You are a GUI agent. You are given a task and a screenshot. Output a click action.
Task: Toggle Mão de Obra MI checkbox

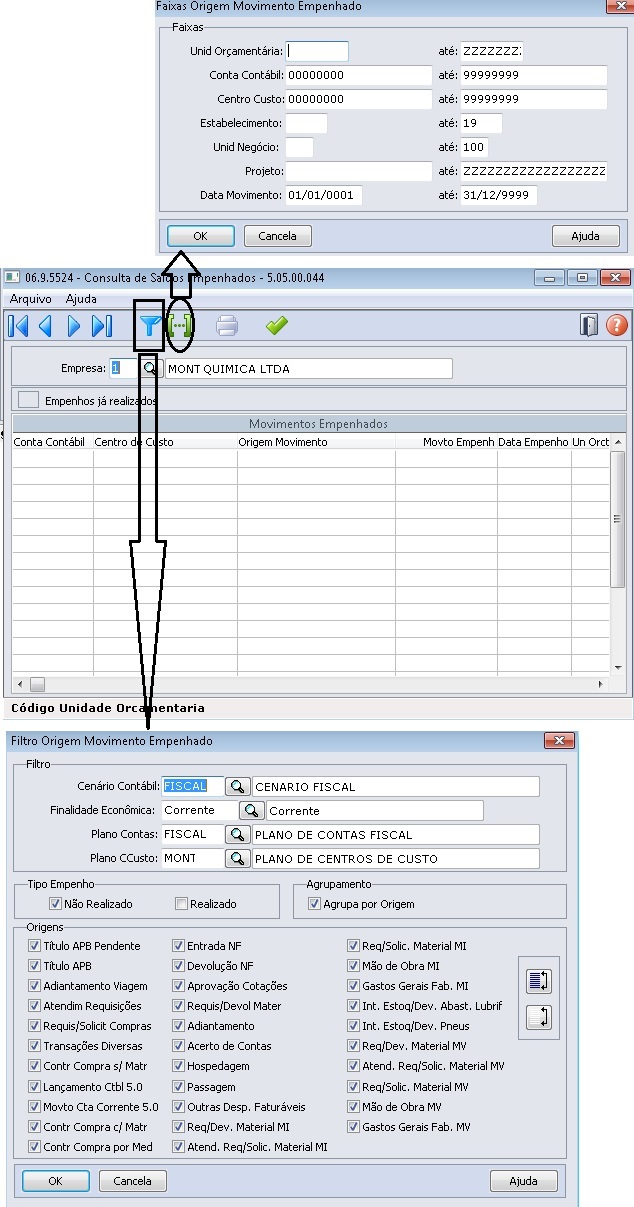coord(354,966)
